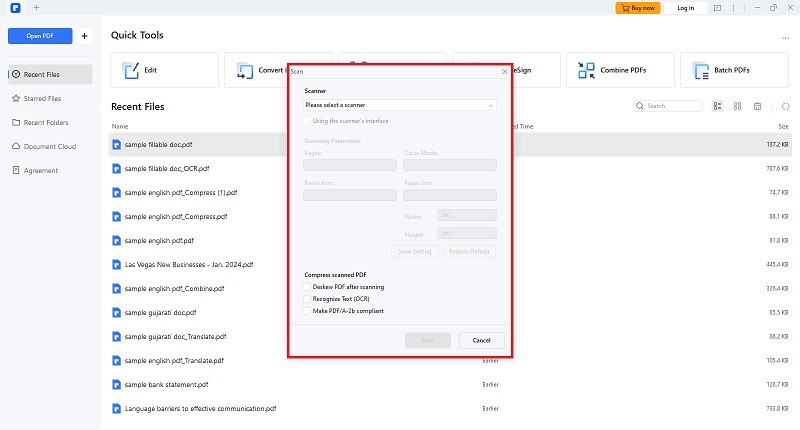Click the PDFelement app logo icon
Viewport: 800px width, 430px height.
(15, 8)
